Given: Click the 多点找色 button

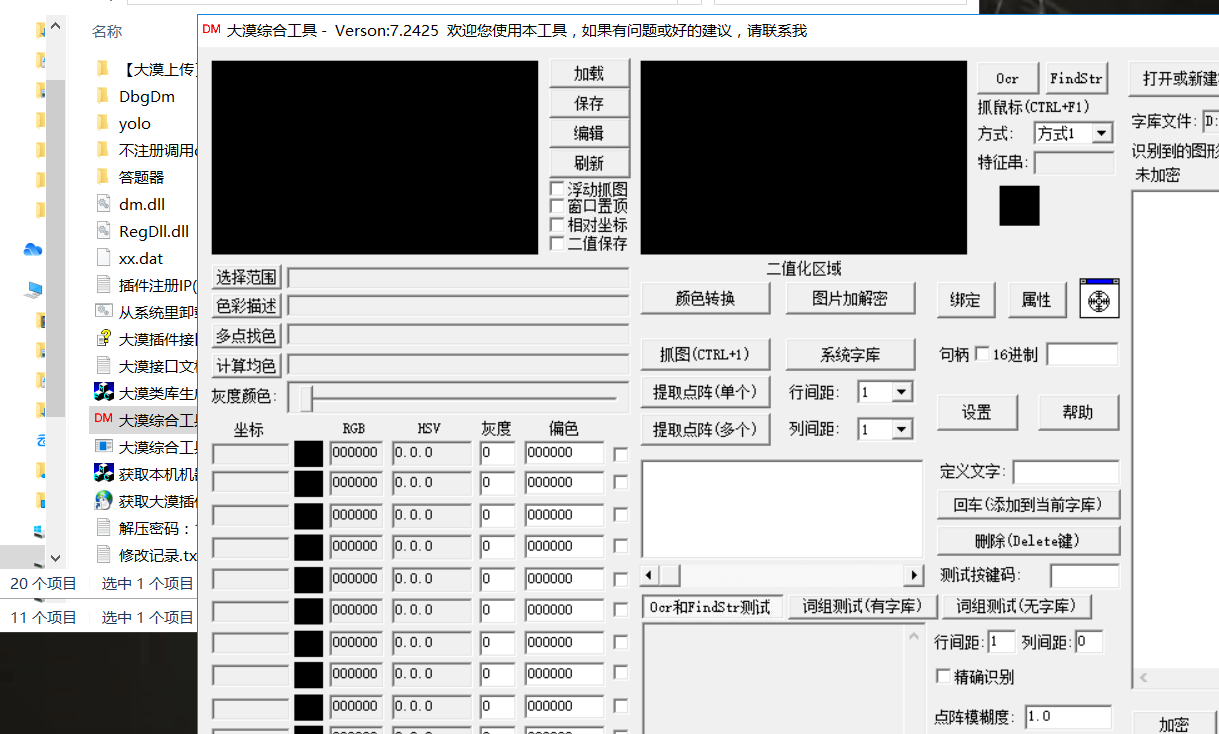Looking at the screenshot, I should pyautogui.click(x=247, y=336).
